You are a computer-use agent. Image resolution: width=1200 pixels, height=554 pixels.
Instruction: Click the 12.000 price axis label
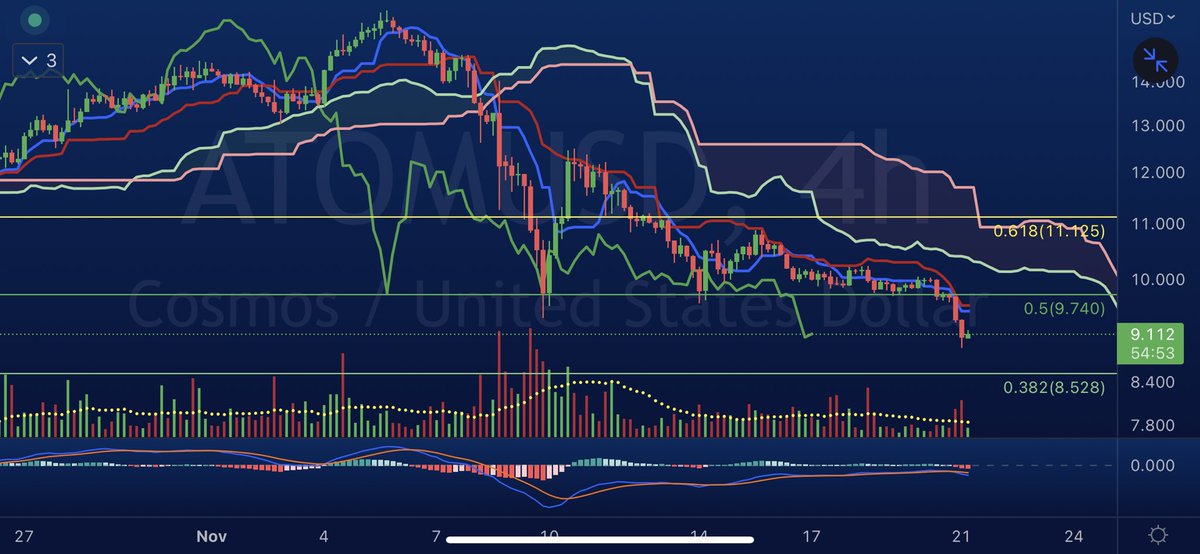point(1158,173)
